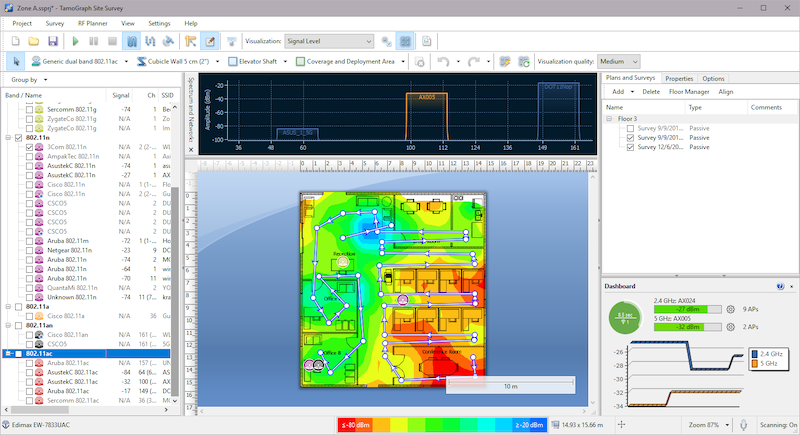Select the arrow pointer tool
Viewport: 800px width, 435px height.
pyautogui.click(x=16, y=62)
